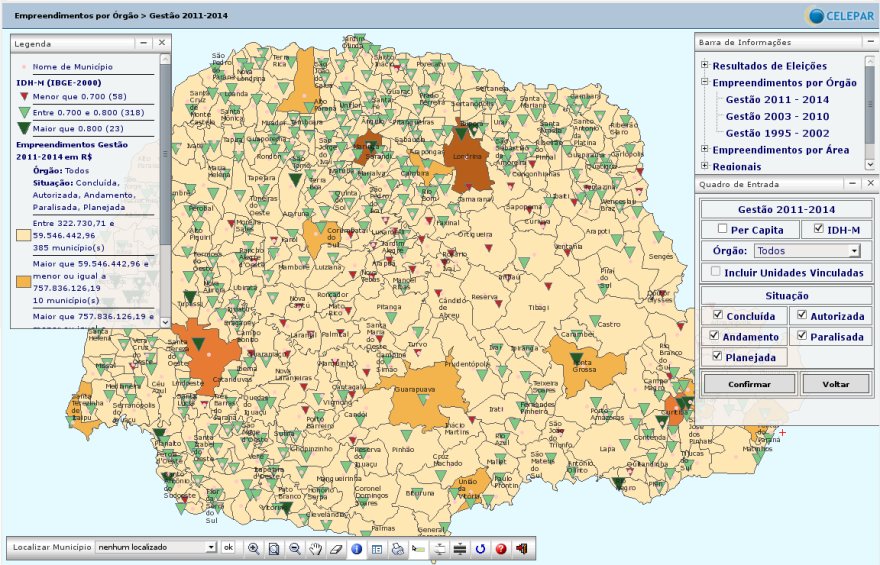
Task: Select Gestão 2003 - 2010 in tree
Action: (777, 116)
